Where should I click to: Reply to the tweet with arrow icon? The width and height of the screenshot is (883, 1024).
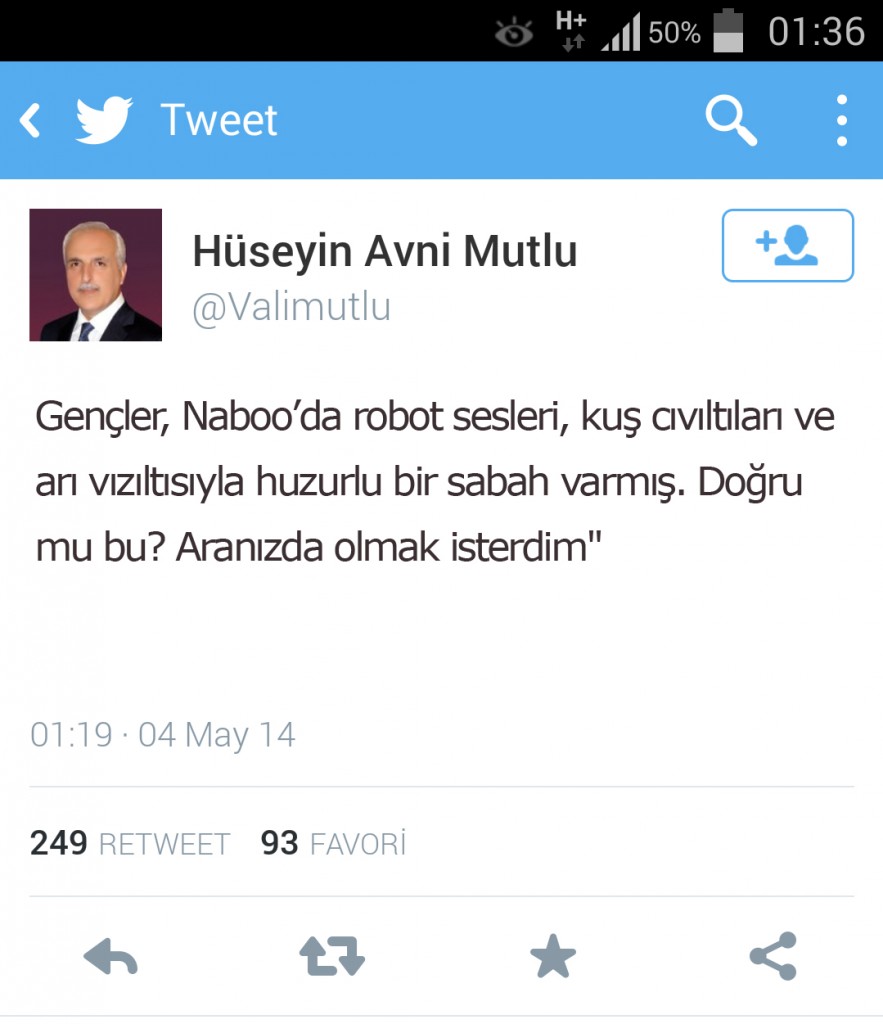(x=110, y=957)
